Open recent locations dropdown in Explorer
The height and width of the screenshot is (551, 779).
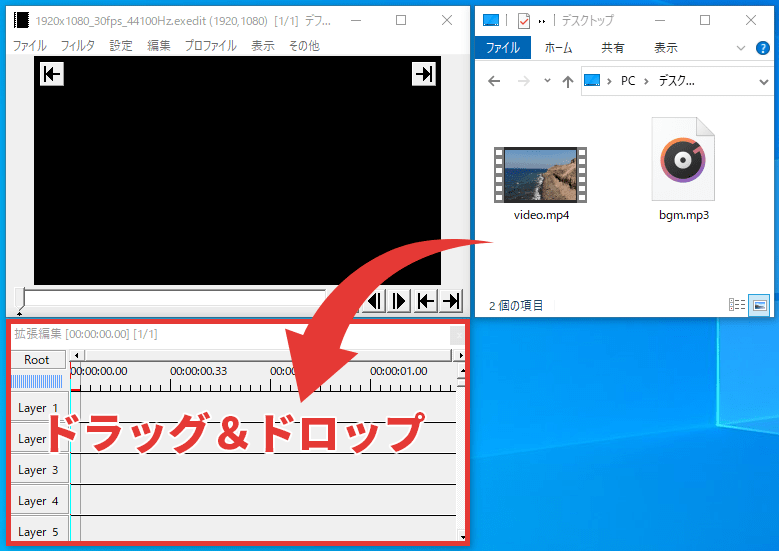click(547, 80)
